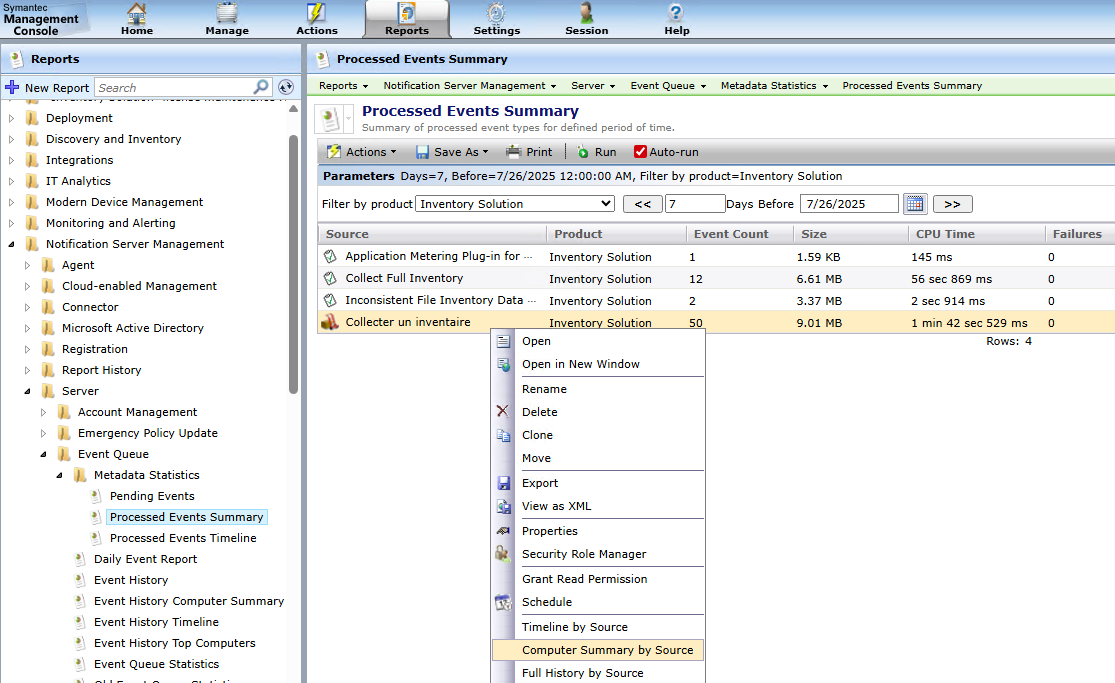
Task: Click the Clone icon in context menu
Action: click(x=503, y=435)
